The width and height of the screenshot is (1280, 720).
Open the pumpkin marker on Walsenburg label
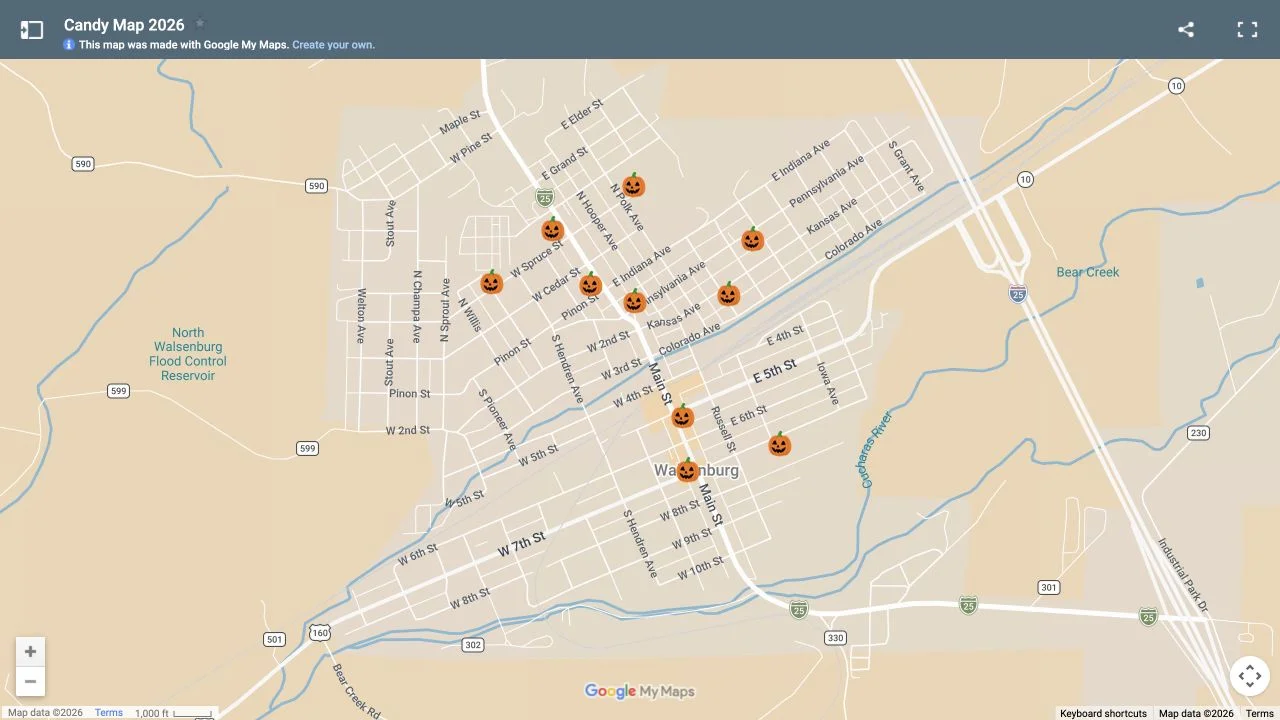click(687, 470)
